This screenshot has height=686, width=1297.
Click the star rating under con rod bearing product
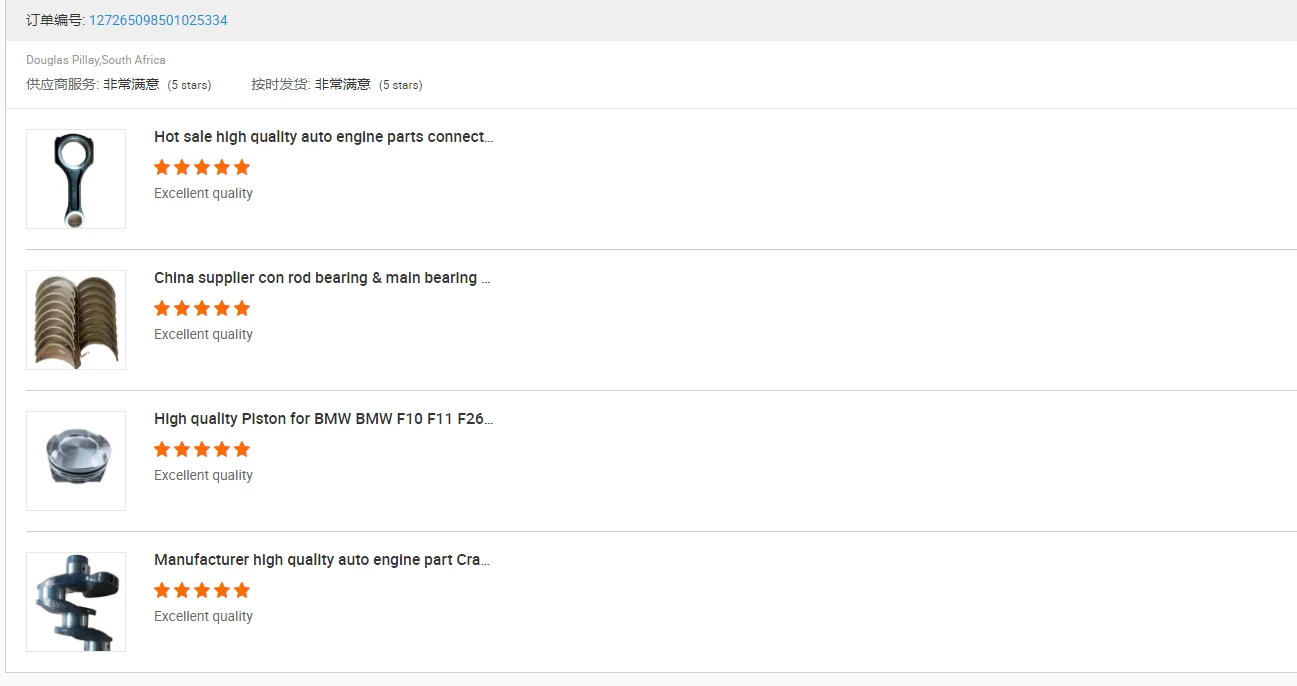(x=202, y=308)
